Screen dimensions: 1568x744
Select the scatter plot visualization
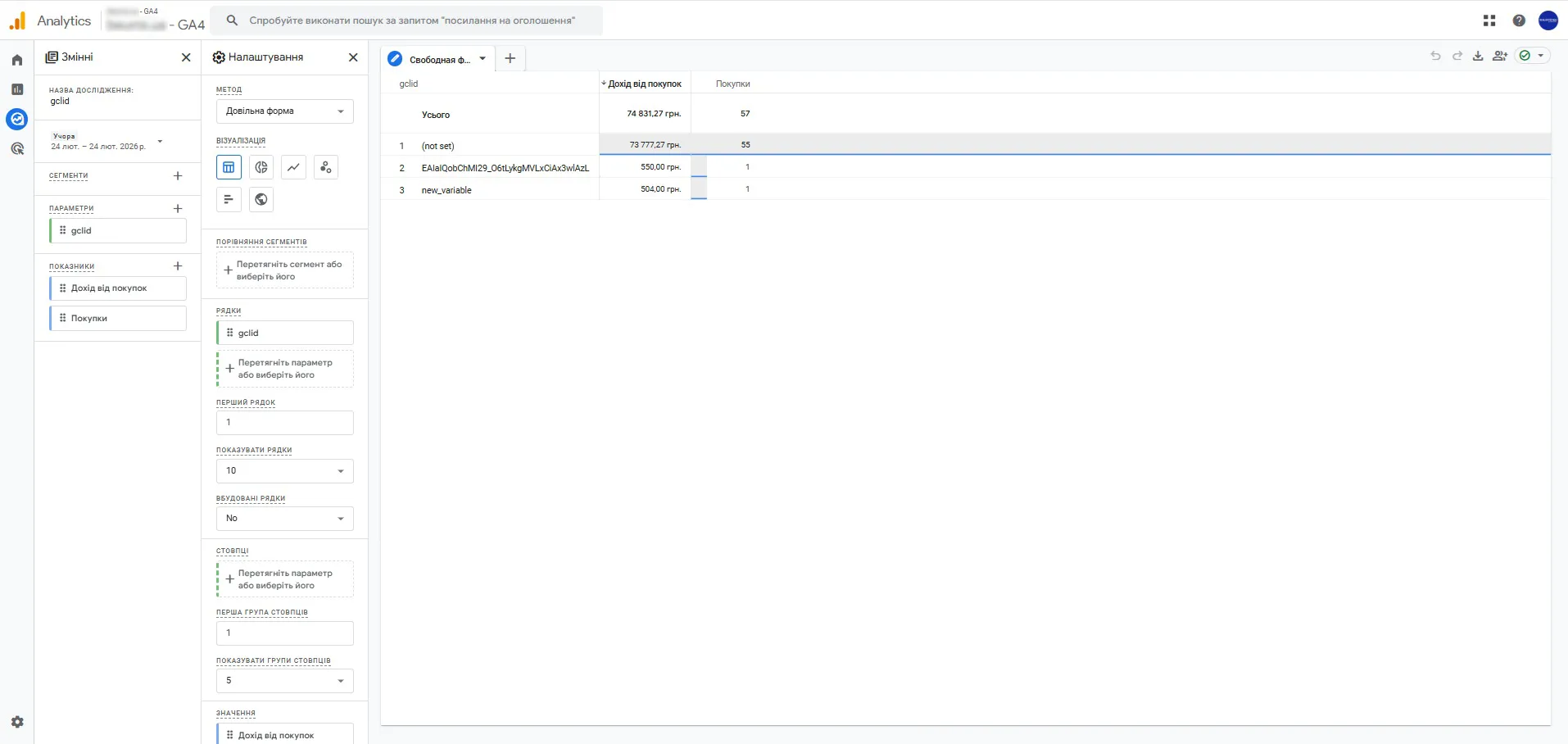point(326,167)
